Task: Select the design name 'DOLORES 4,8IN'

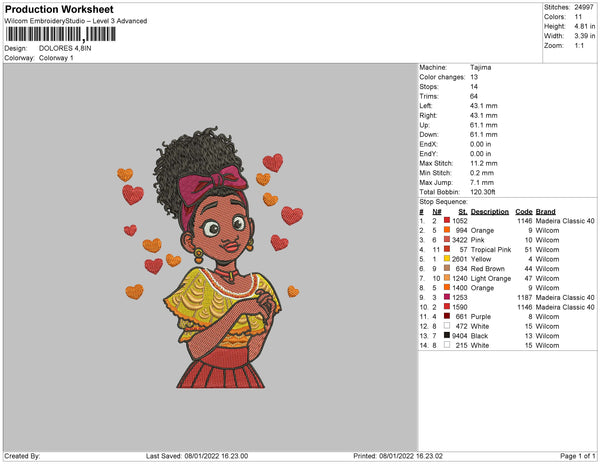Action: point(65,48)
